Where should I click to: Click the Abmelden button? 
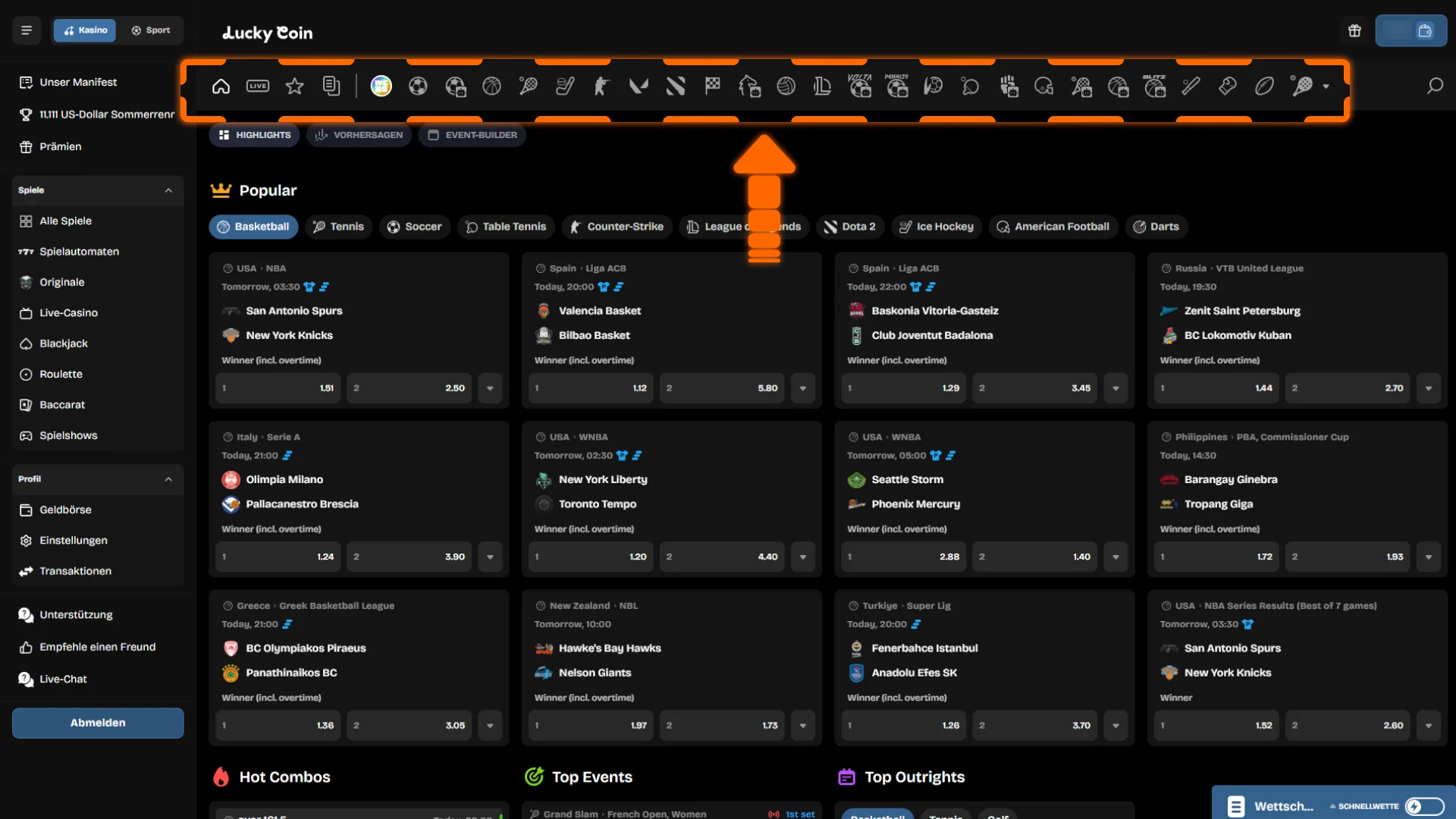pos(98,723)
